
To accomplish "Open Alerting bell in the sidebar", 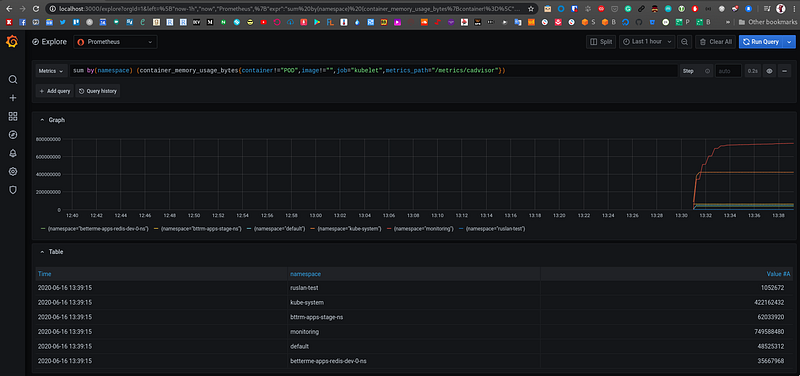I will click(13, 153).
